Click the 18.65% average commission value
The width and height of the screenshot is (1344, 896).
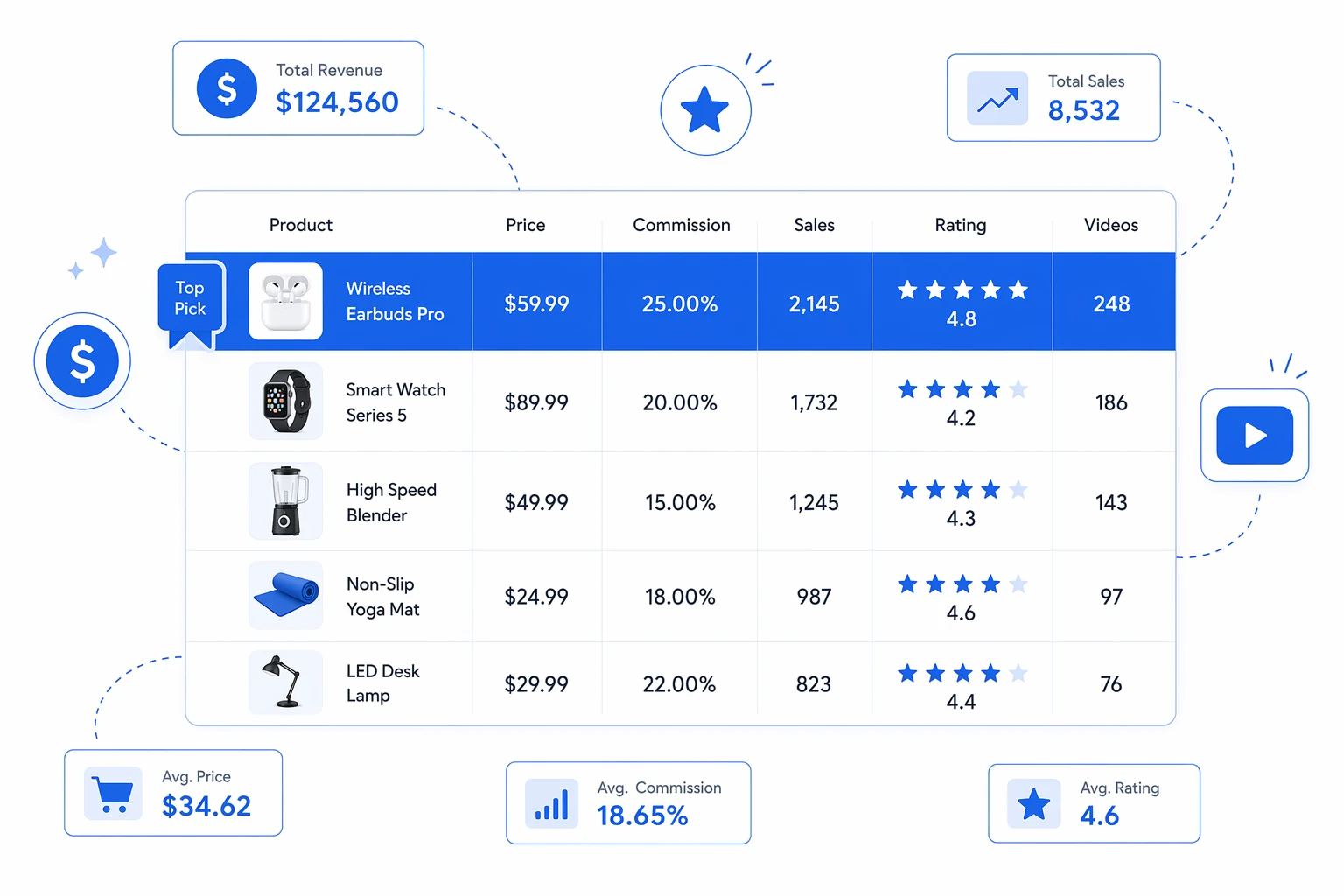point(642,815)
